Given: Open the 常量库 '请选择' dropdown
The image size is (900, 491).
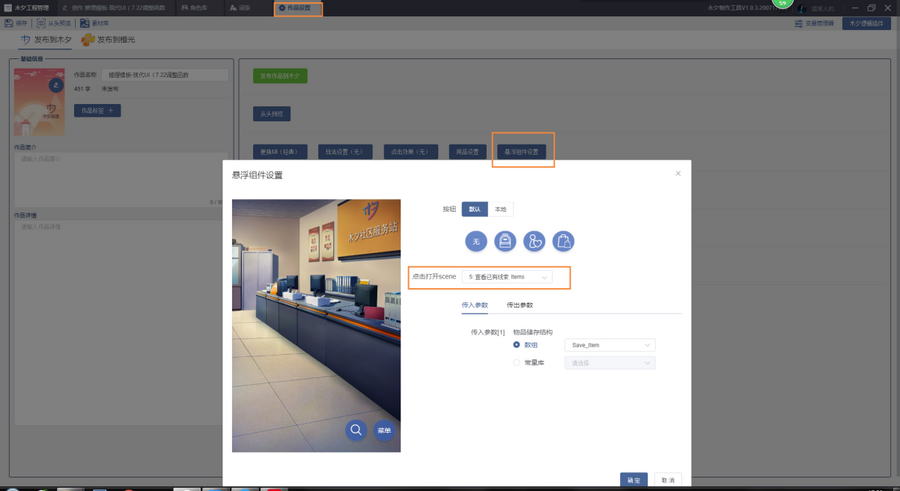Looking at the screenshot, I should [x=609, y=363].
